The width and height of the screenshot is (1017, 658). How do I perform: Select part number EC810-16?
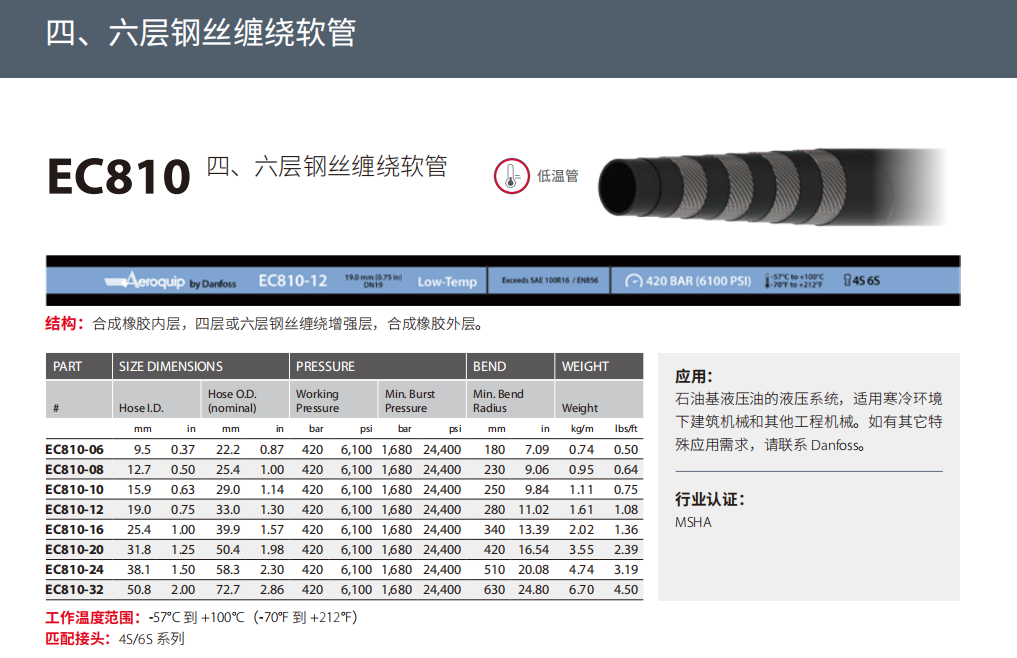(75, 530)
